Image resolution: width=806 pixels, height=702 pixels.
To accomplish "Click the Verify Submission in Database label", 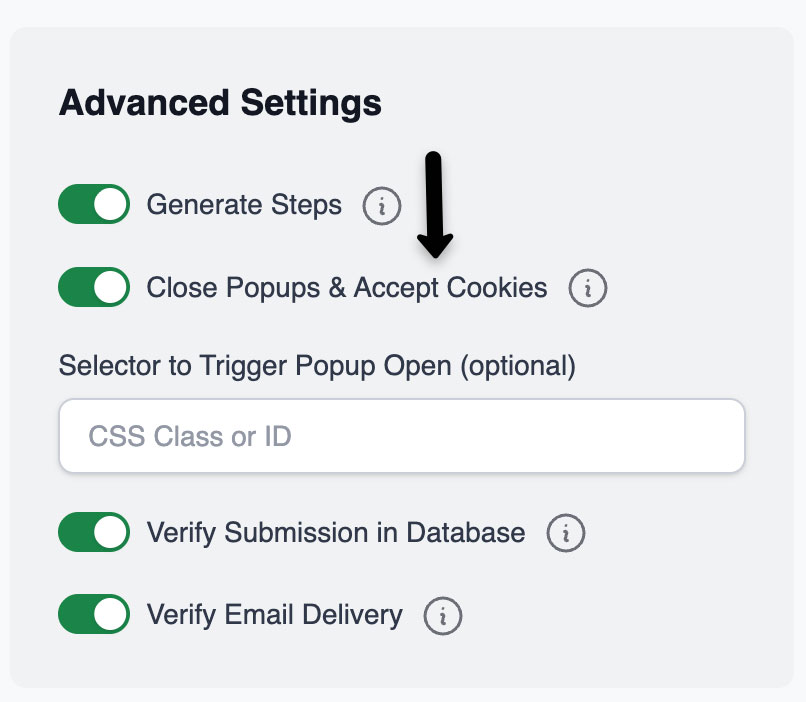I will pos(336,532).
